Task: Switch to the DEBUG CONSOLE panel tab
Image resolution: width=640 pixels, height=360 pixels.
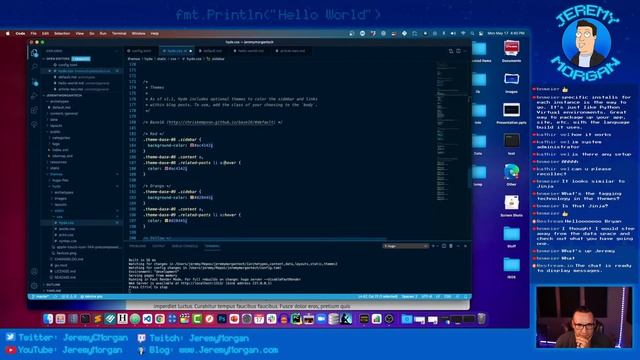Action: (184, 246)
